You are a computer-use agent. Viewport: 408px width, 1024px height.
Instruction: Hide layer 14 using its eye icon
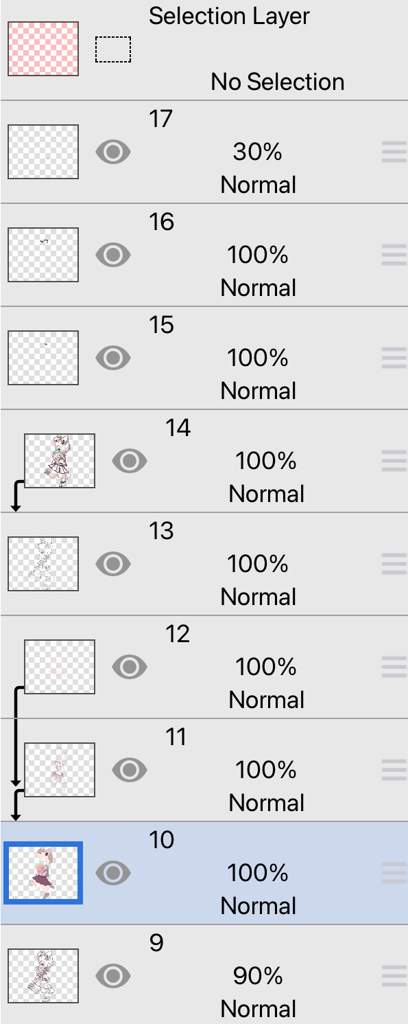[129, 461]
